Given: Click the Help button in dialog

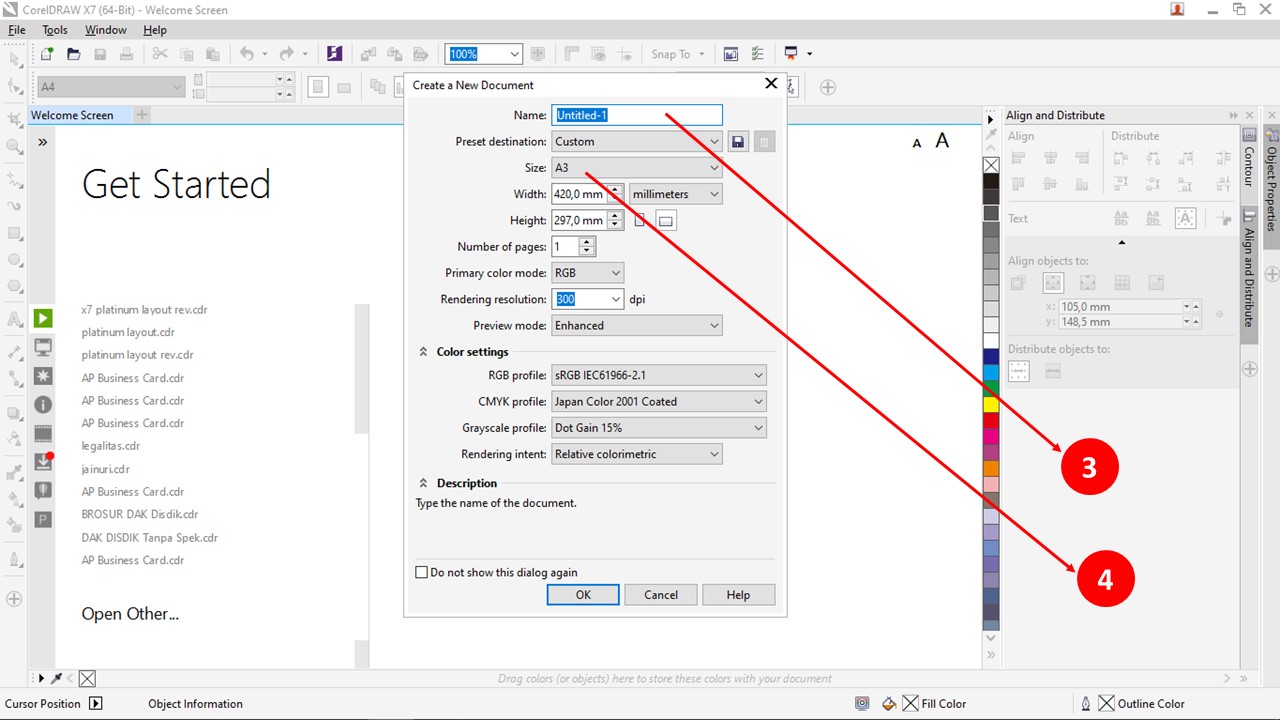Looking at the screenshot, I should point(738,595).
